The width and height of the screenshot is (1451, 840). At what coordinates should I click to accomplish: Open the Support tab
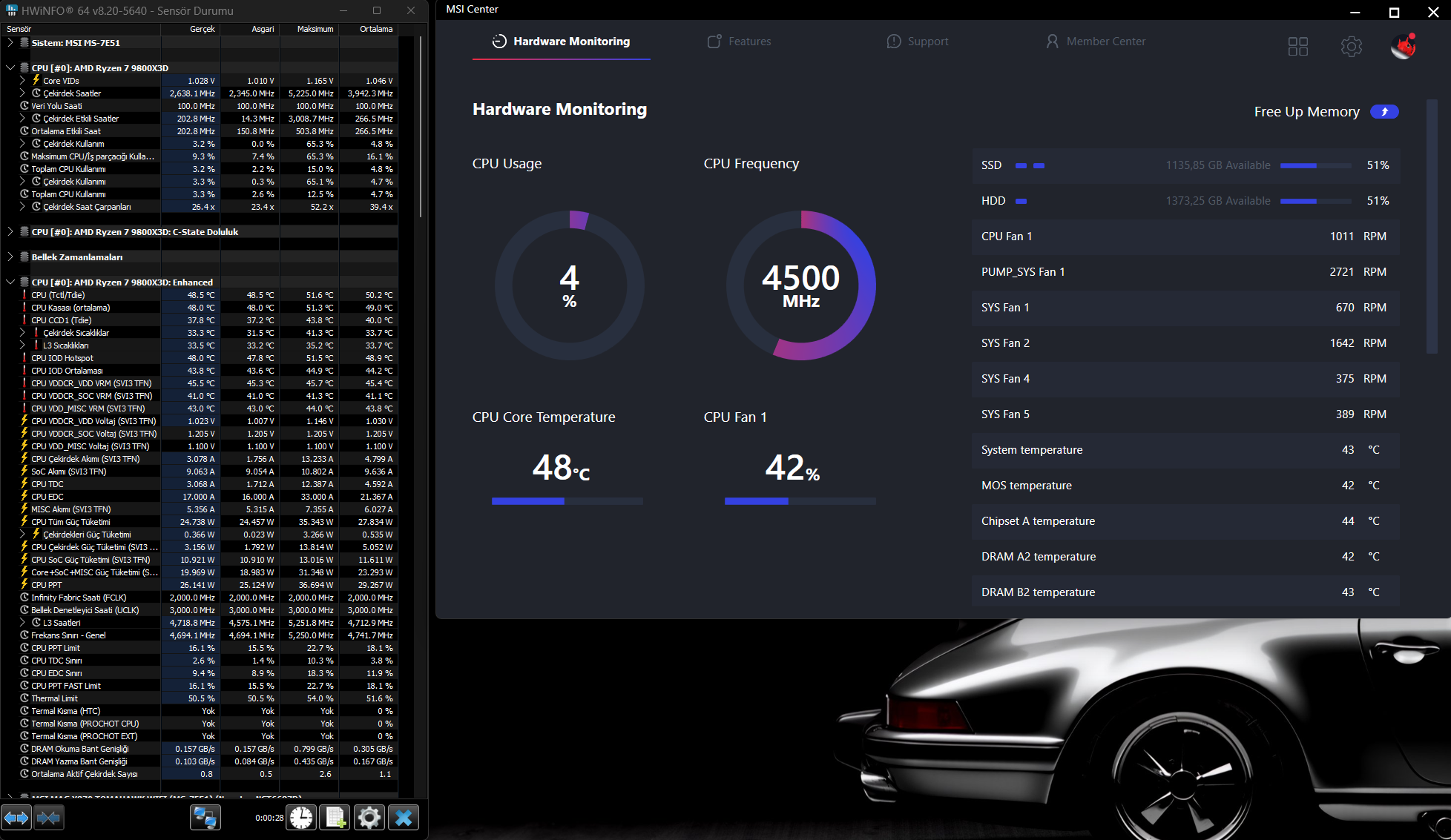click(918, 42)
